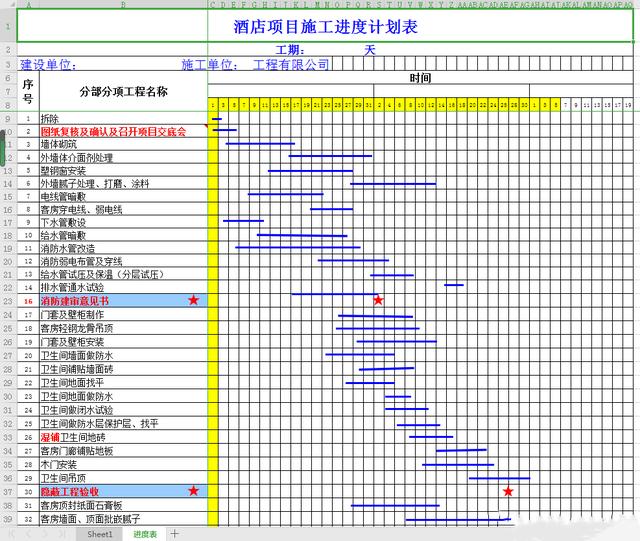Select the 建设单位: cell
Screen dimensions: 640x541
[48, 65]
